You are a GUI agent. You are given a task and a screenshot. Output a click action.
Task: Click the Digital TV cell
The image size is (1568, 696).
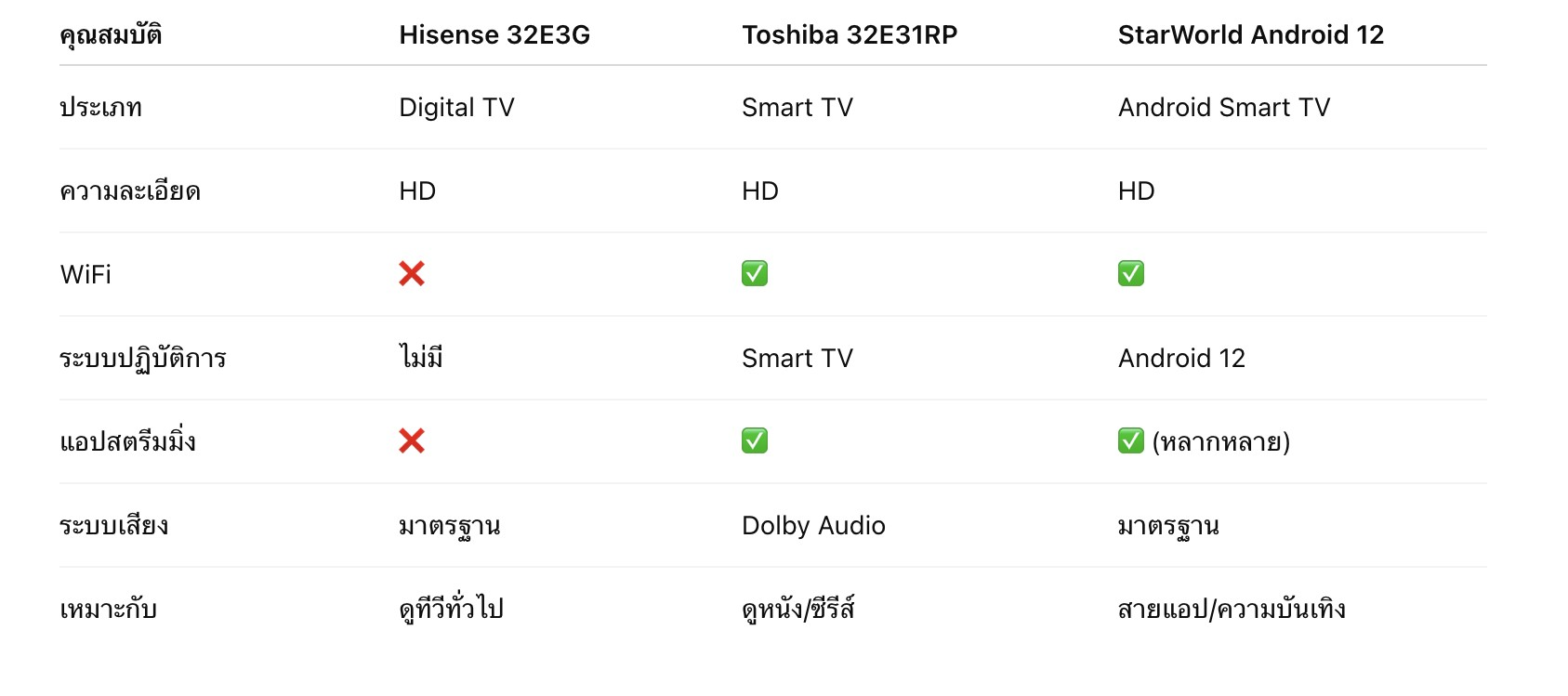pos(456,108)
